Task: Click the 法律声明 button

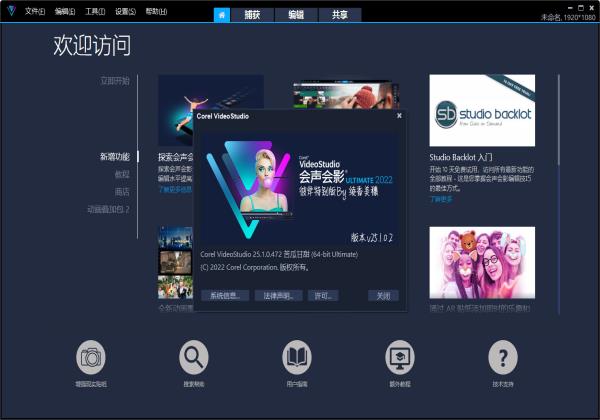Action: pos(279,295)
